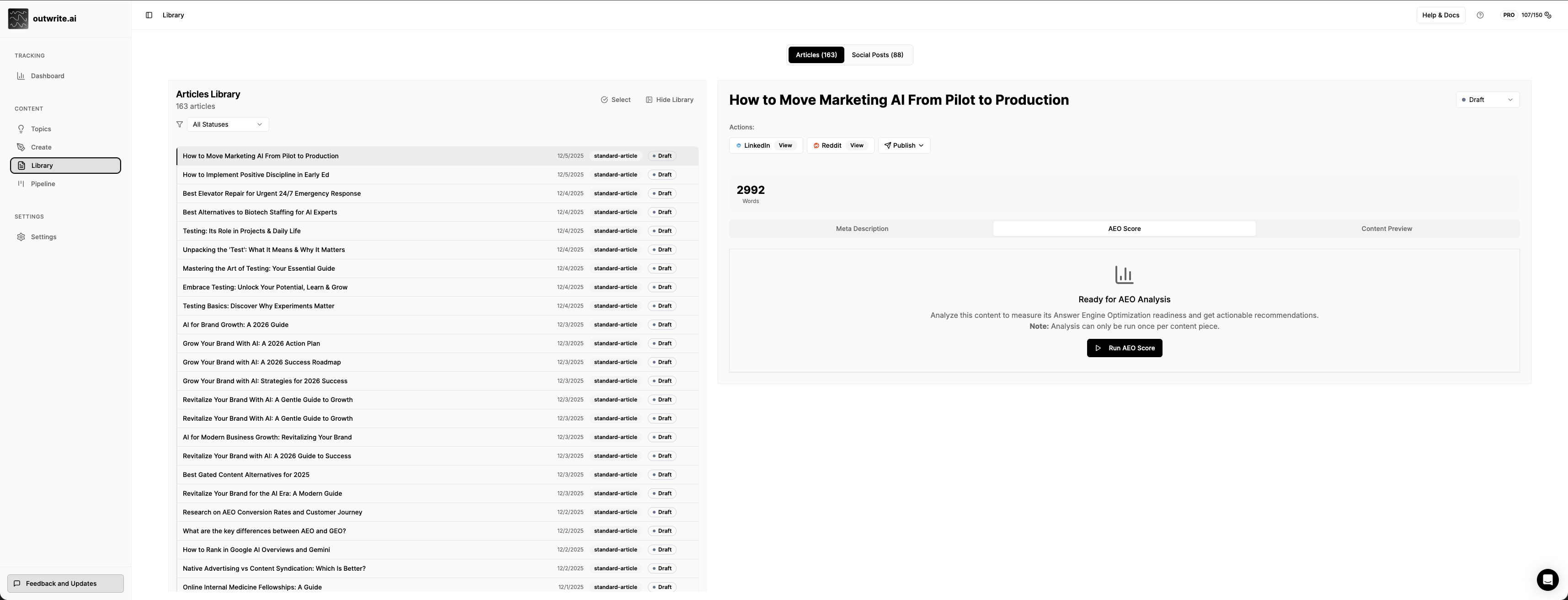
Task: Click the filter funnel icon
Action: tap(180, 124)
